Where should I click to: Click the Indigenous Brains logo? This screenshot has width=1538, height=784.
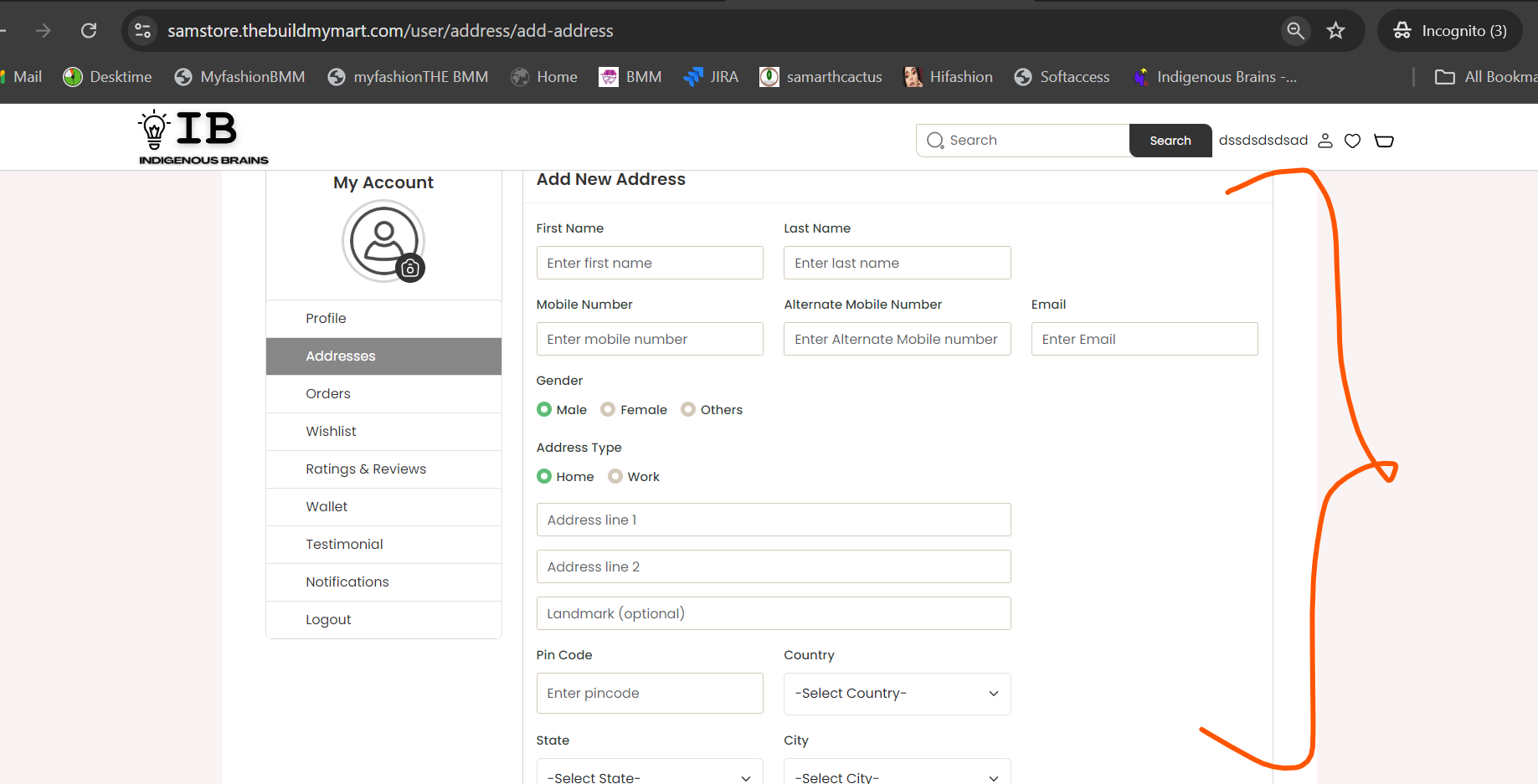203,137
